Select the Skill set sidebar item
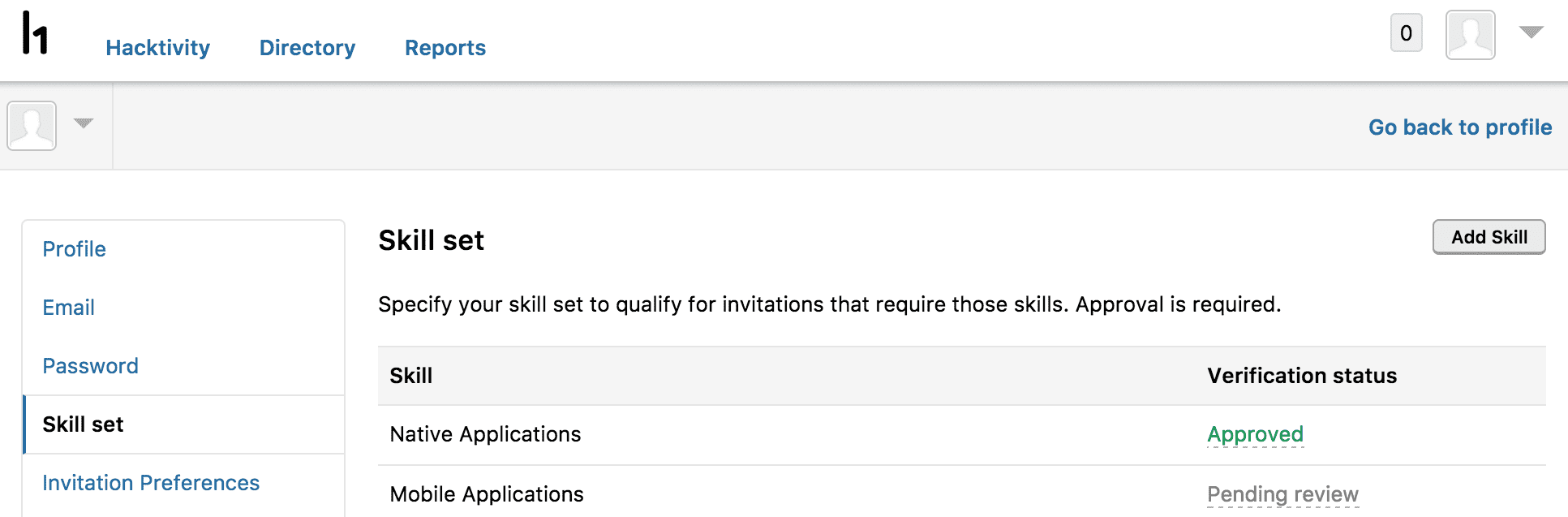 83,424
